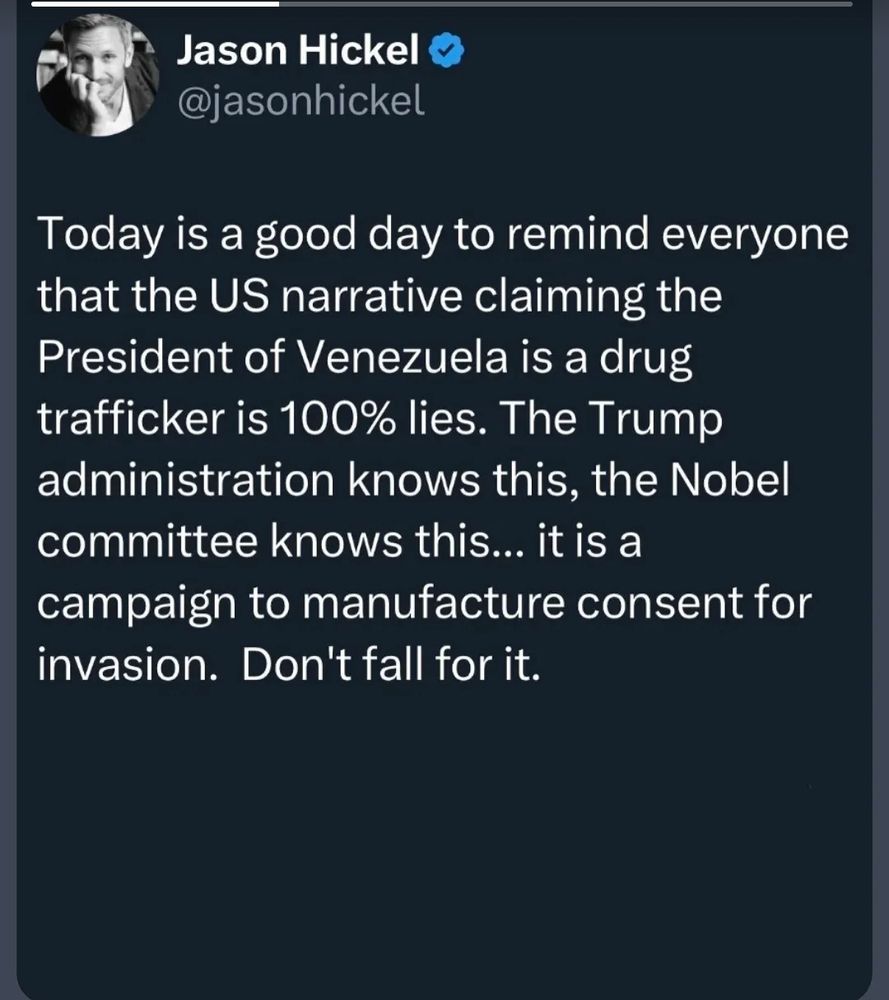The image size is (889, 1000).
Task: Visit the @jasonhickel handle
Action: tap(300, 99)
